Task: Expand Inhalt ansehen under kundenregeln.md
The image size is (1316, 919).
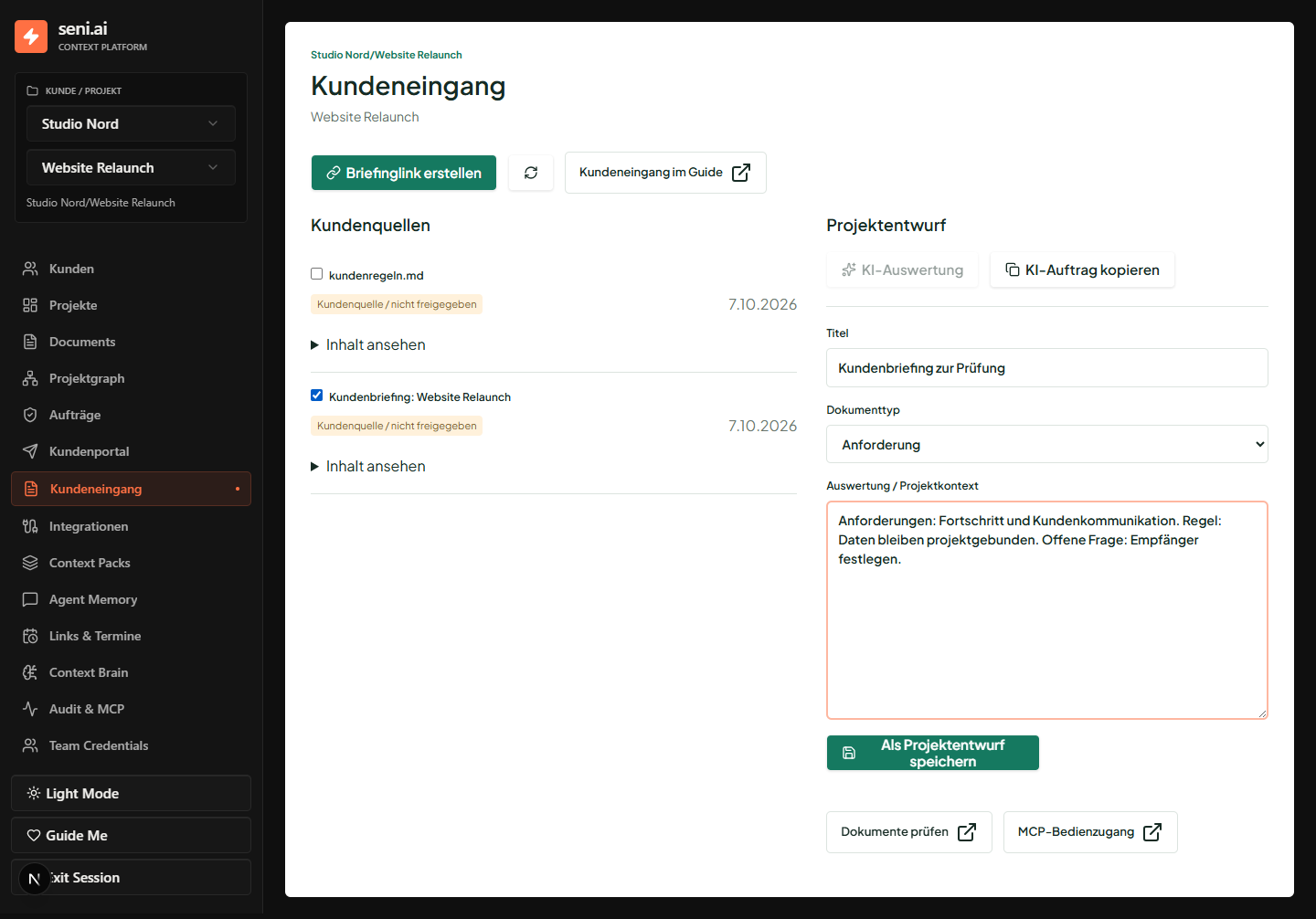Action: [x=368, y=344]
